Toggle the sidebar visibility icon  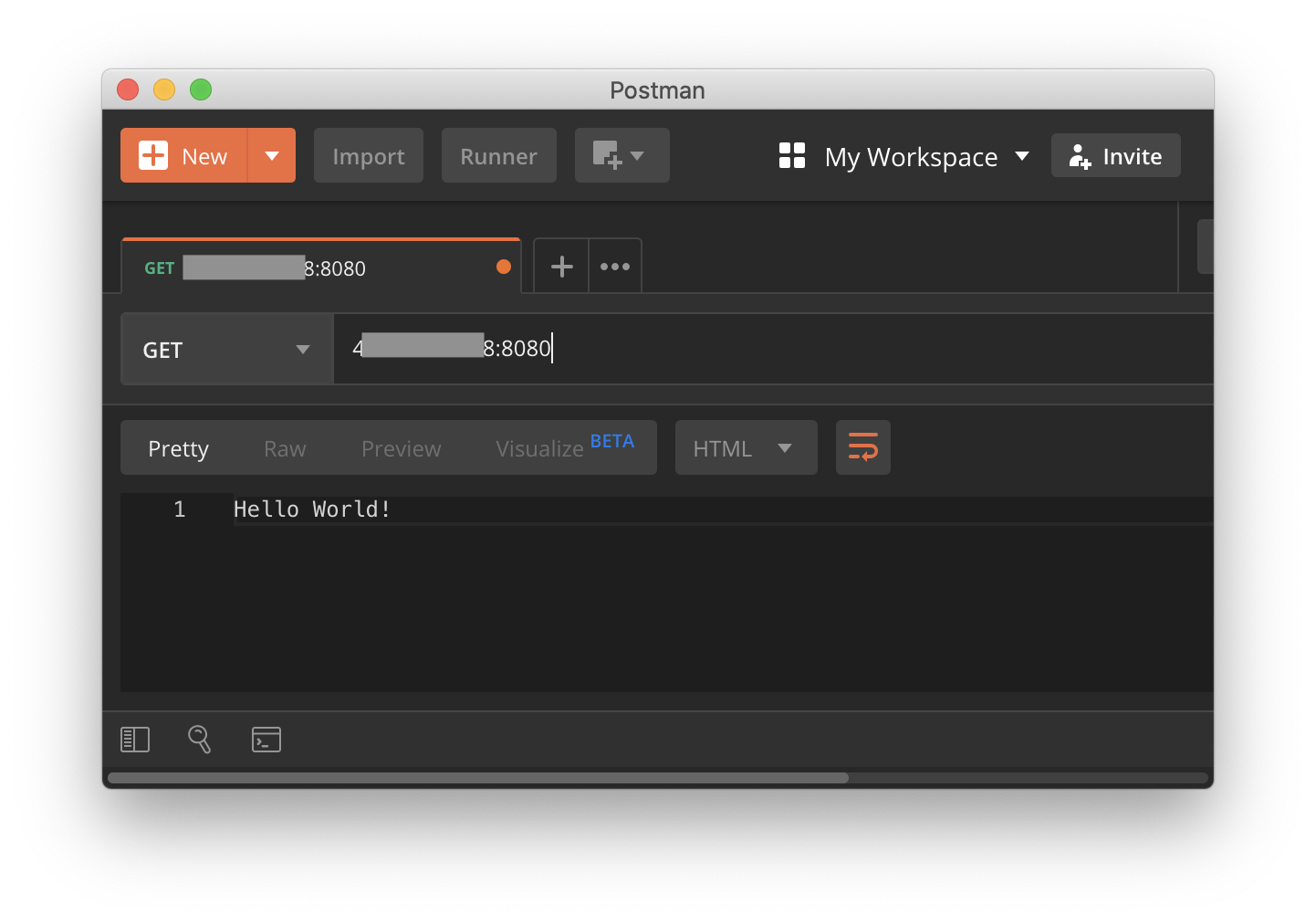point(134,740)
